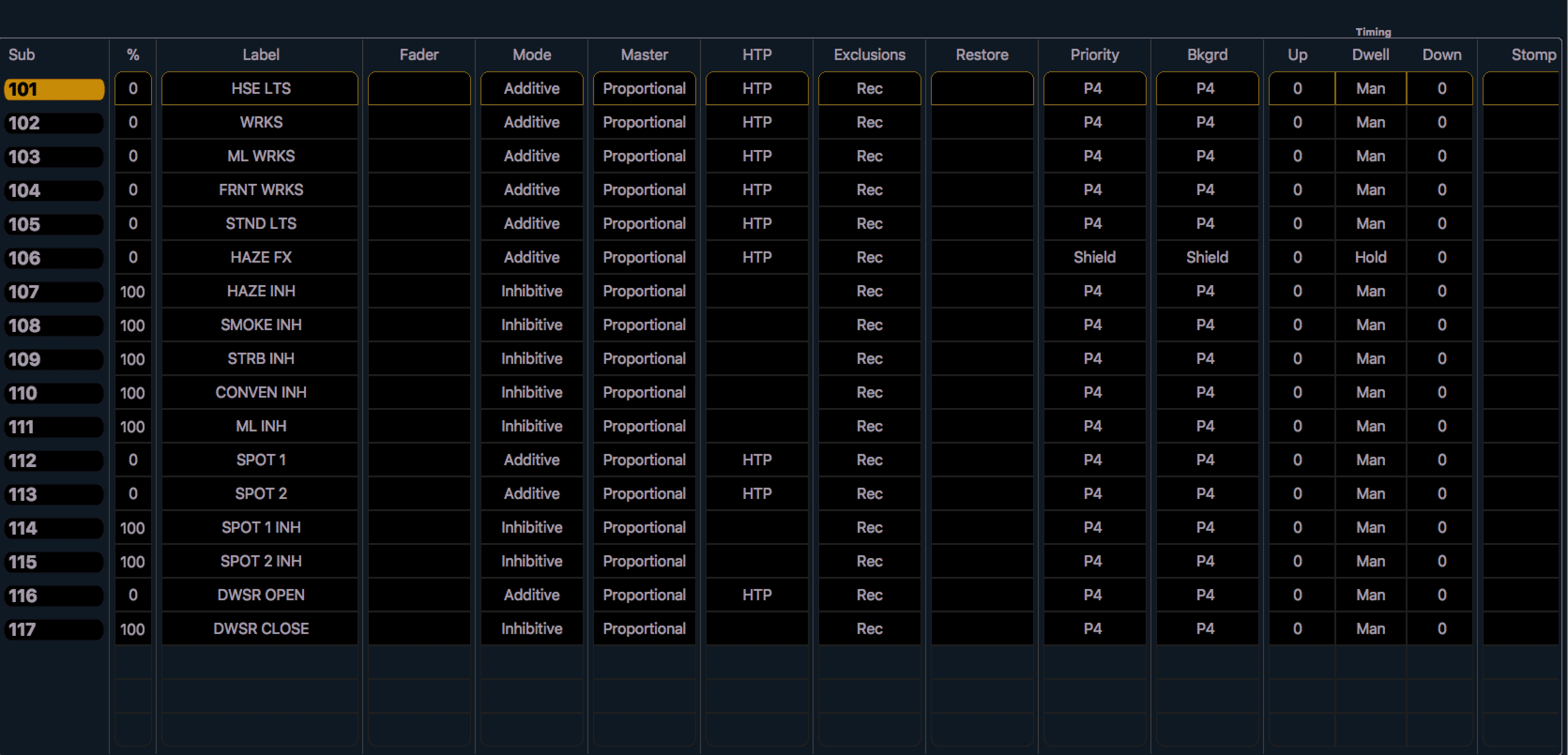Click the Bkgrd column header
Viewport: 1568px width, 755px height.
coord(1207,55)
